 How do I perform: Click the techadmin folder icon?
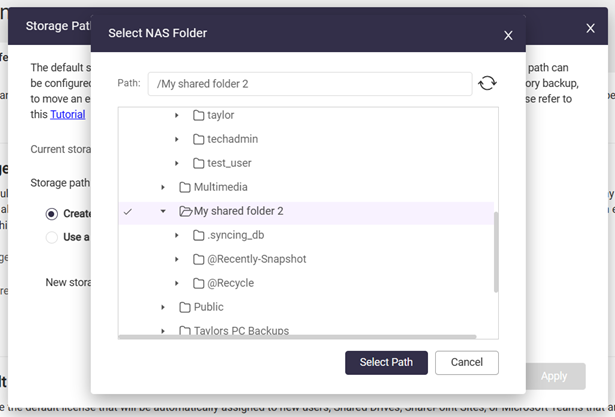(199, 139)
